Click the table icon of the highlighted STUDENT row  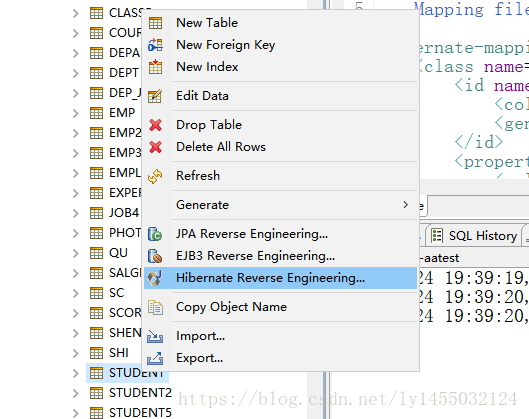tap(96, 373)
